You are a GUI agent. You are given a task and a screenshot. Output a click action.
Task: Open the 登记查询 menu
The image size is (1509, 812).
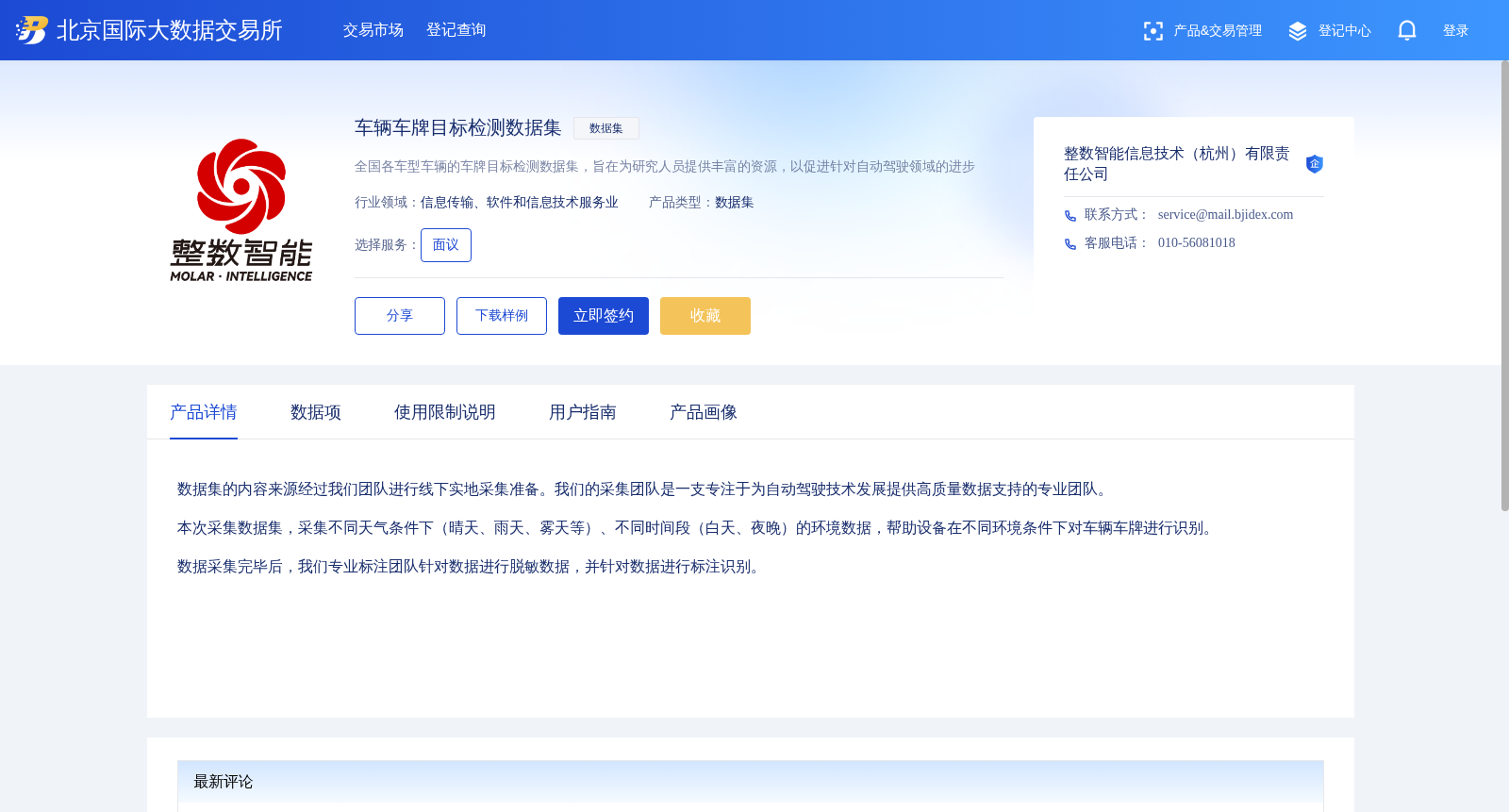point(456,30)
